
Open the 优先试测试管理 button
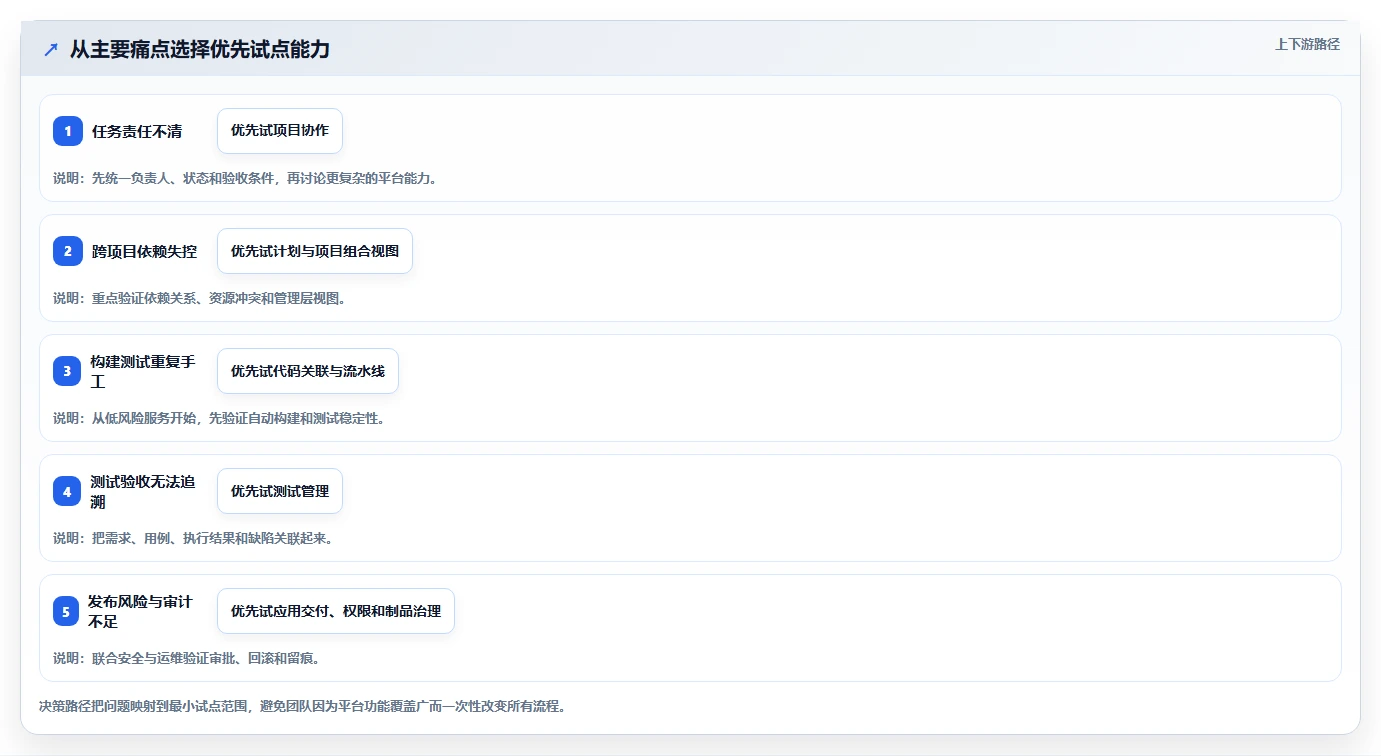click(x=280, y=491)
